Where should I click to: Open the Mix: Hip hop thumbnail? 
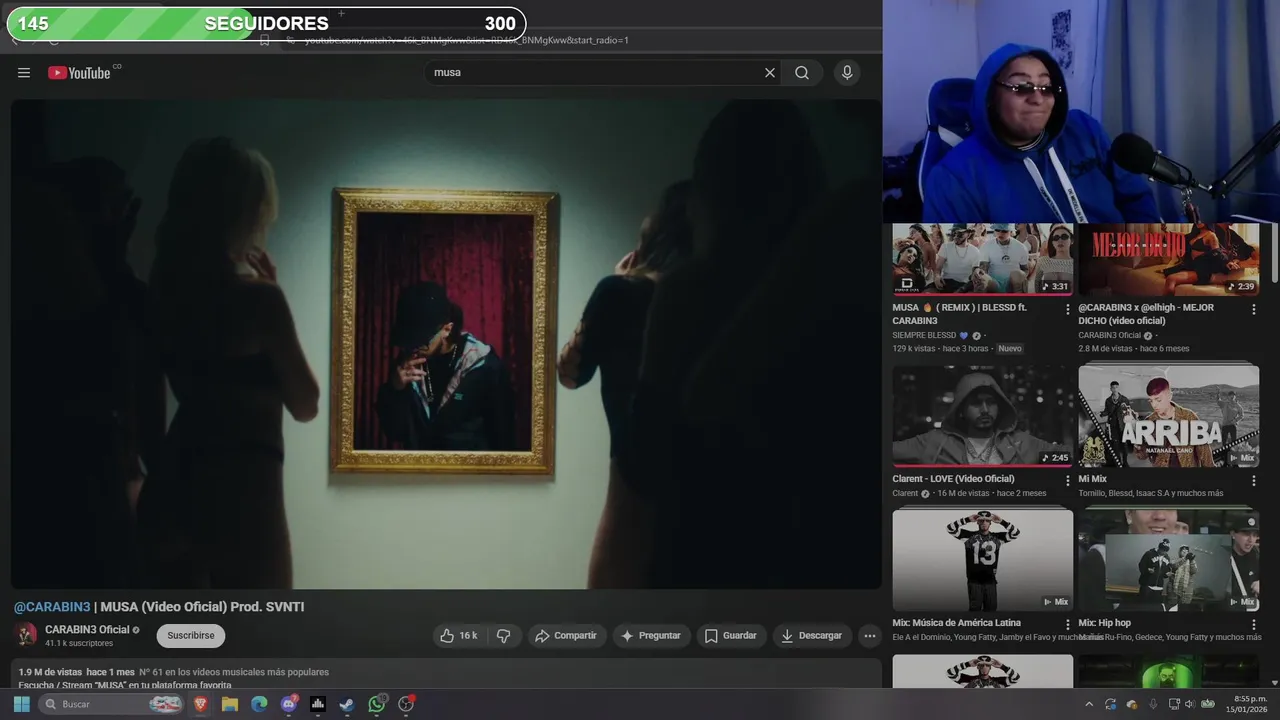click(1168, 560)
